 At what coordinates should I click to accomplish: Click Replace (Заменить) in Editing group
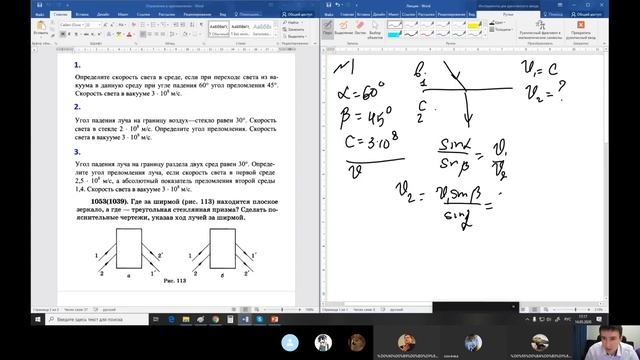tap(293, 29)
